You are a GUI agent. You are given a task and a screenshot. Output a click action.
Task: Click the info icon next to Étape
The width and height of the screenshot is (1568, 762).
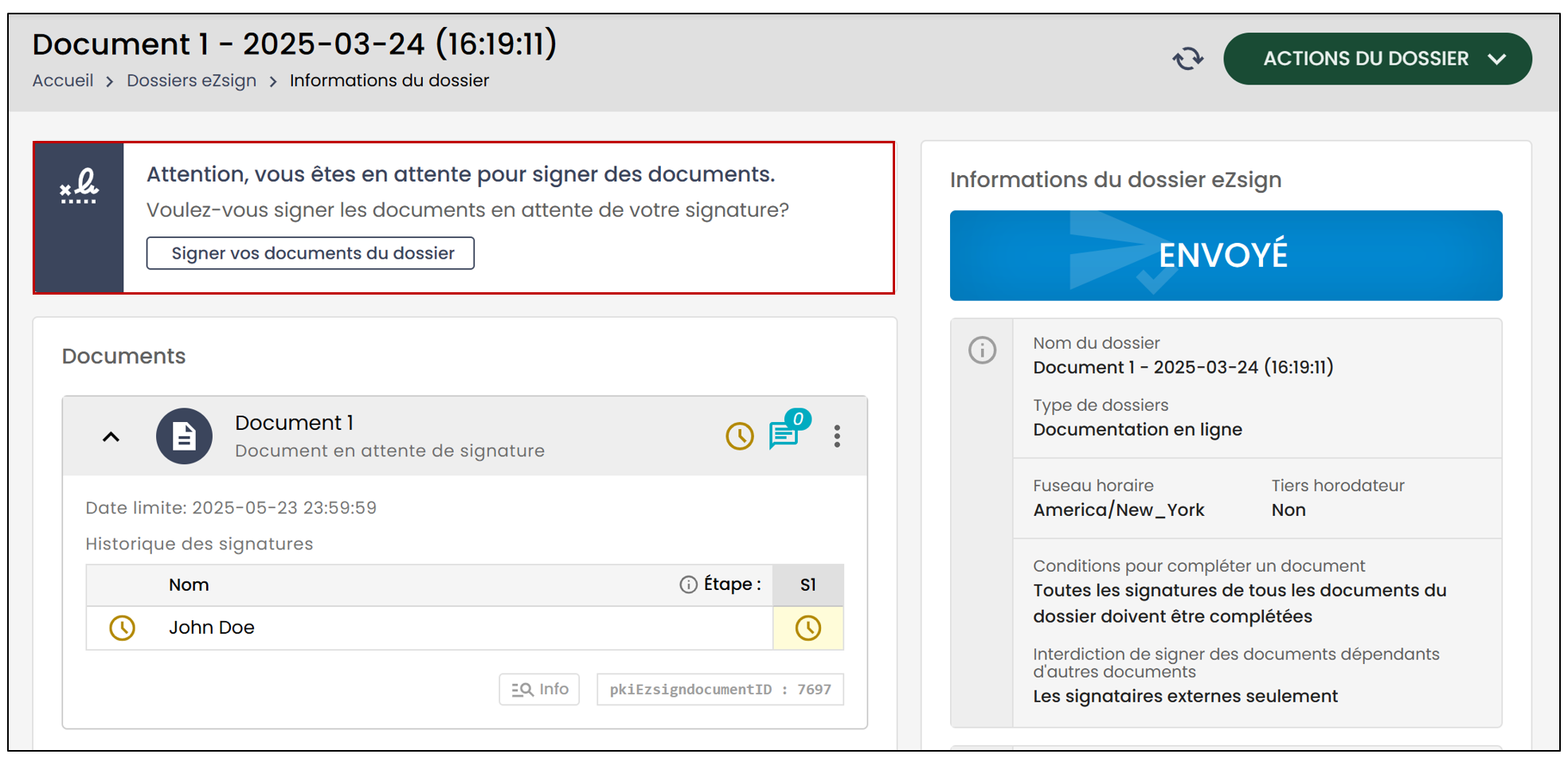point(688,584)
